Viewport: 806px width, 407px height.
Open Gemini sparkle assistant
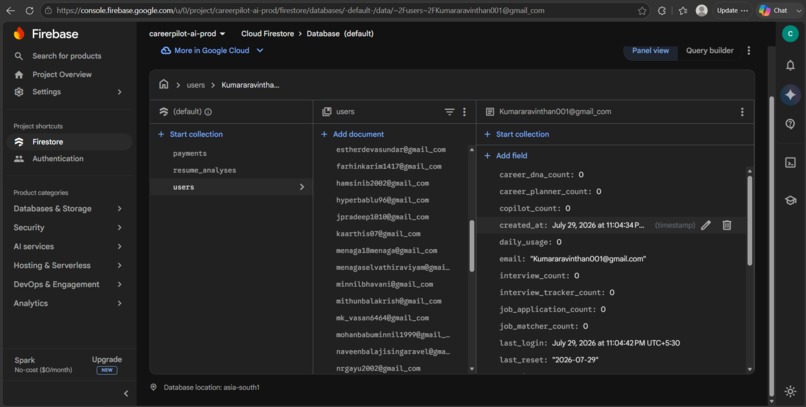click(790, 95)
